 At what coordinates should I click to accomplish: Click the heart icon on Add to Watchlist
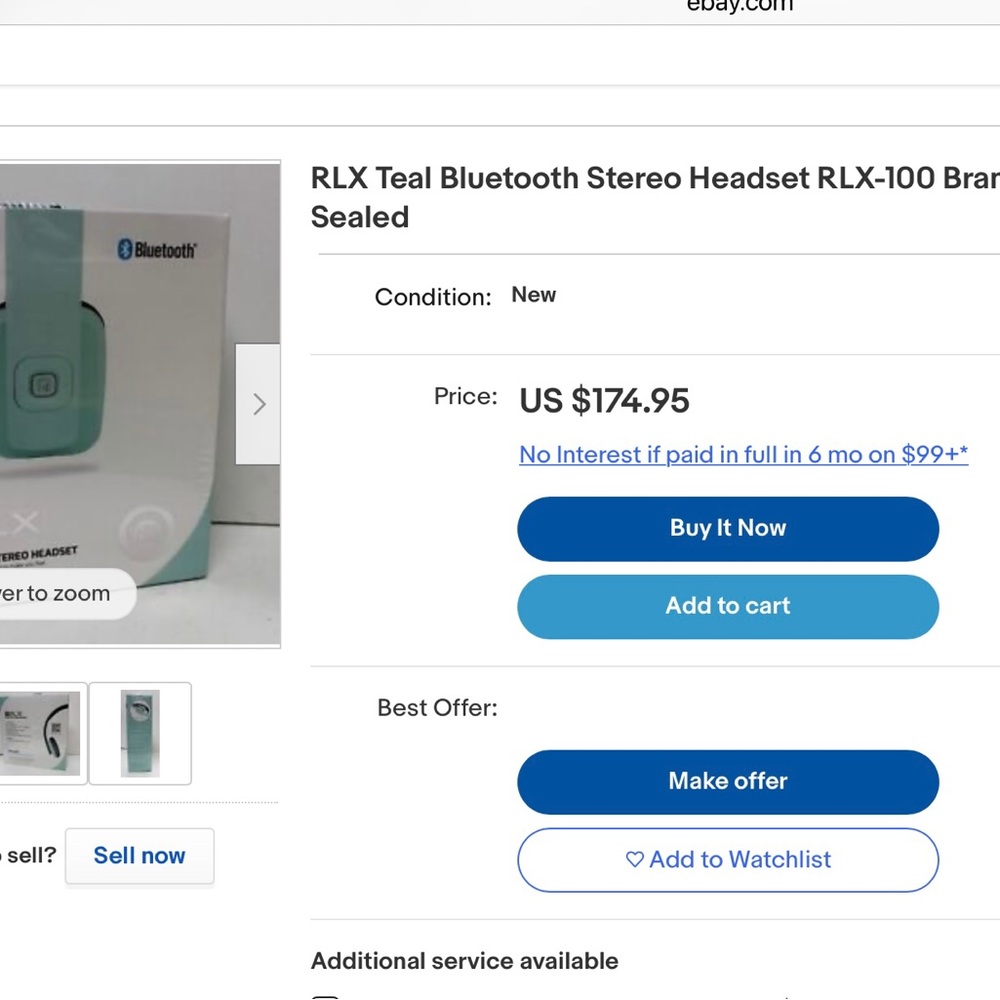click(x=635, y=859)
